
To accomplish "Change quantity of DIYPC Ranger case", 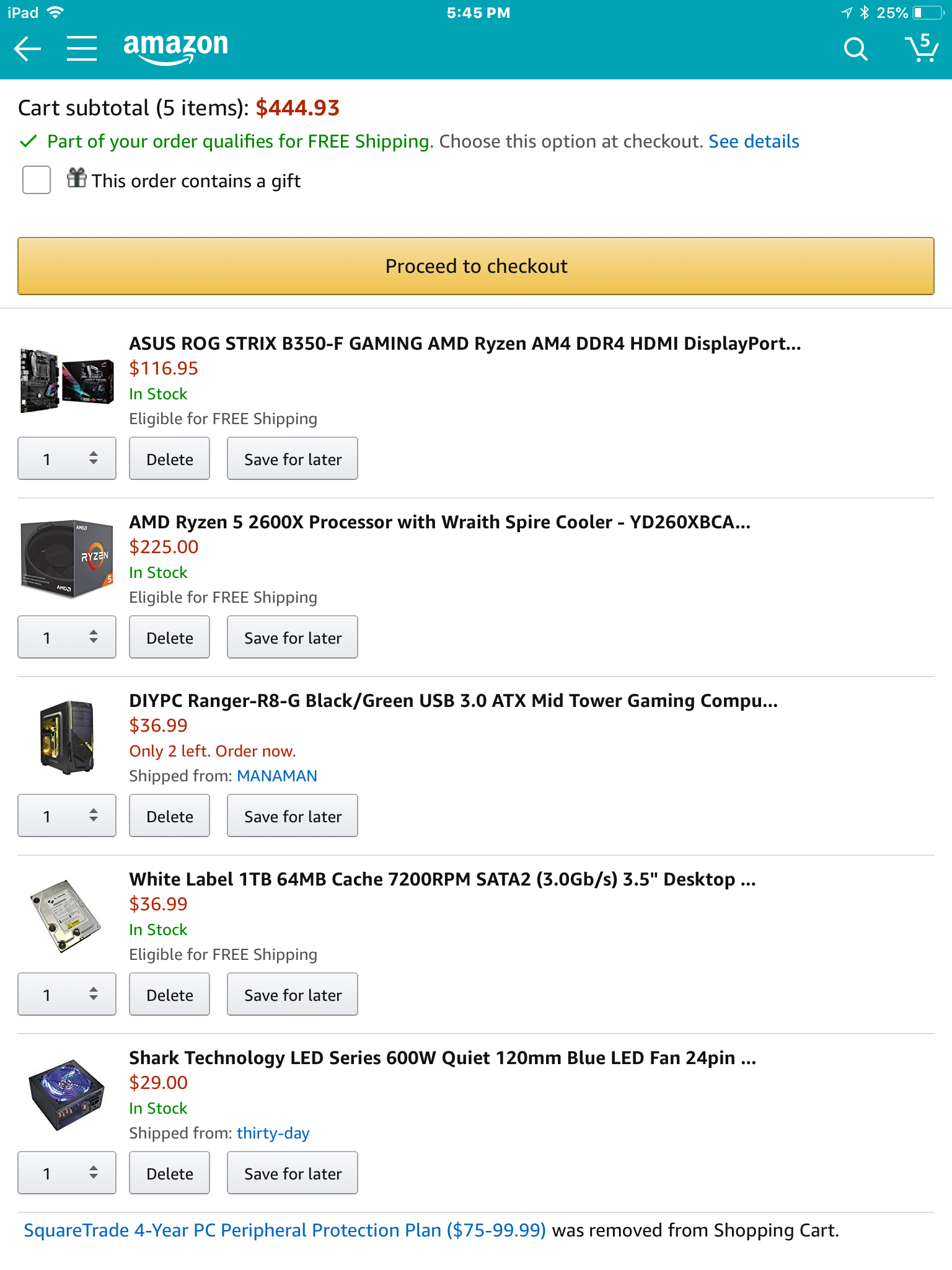I will (x=67, y=816).
